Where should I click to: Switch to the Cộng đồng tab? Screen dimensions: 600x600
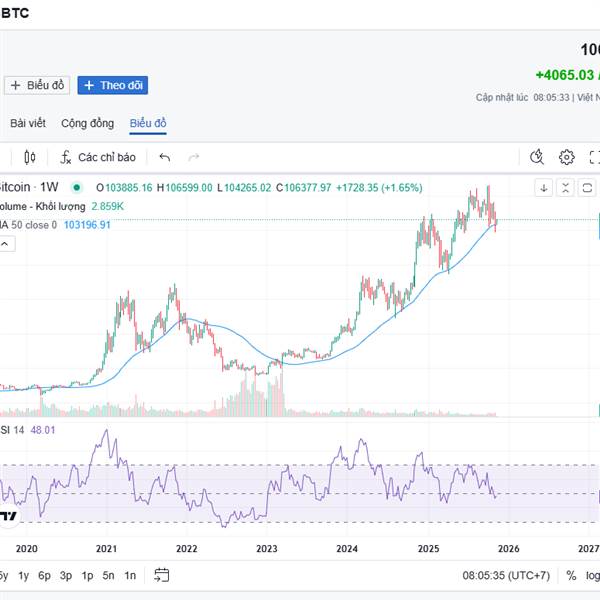(x=87, y=124)
